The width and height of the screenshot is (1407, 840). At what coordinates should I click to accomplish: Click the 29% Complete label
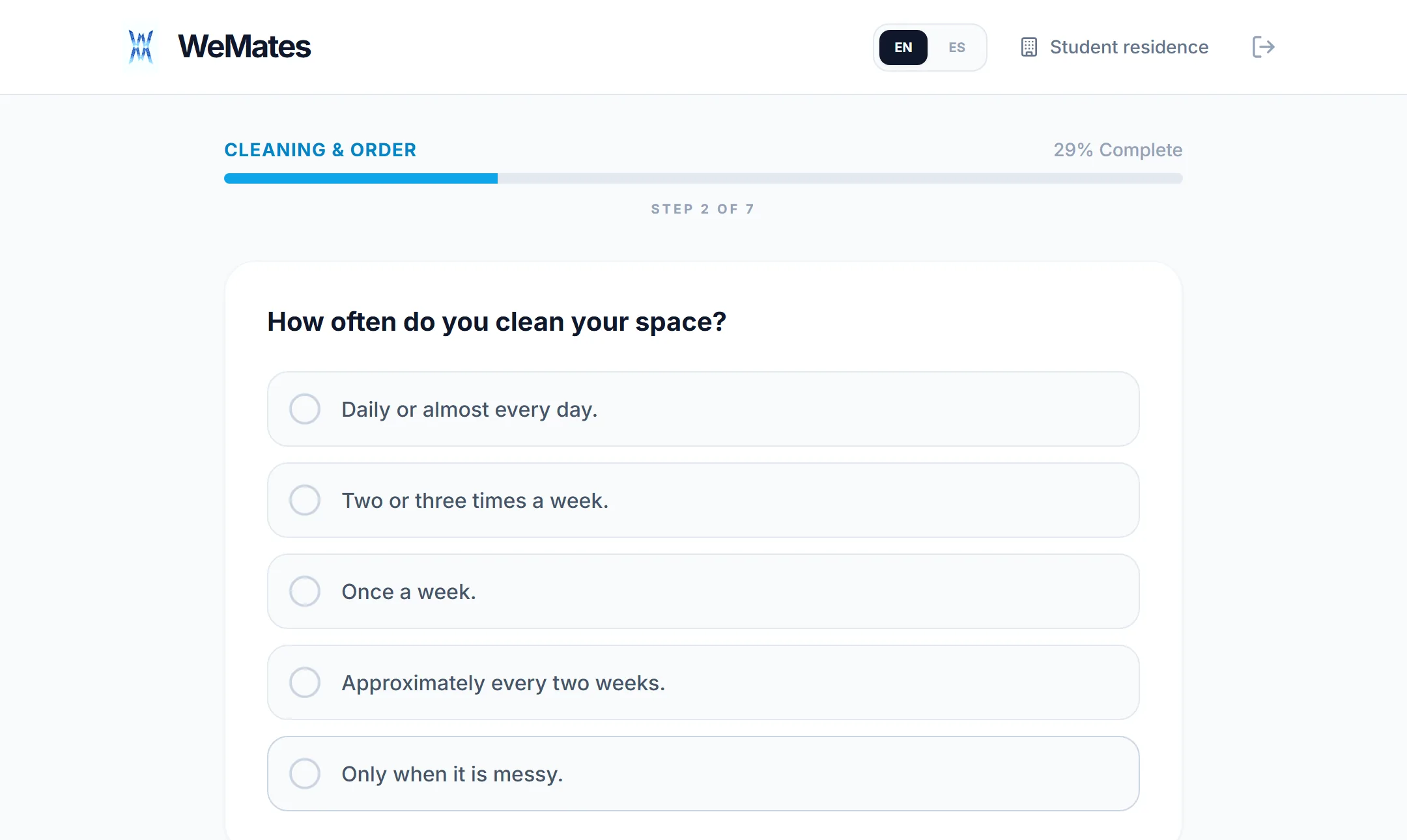(x=1118, y=150)
